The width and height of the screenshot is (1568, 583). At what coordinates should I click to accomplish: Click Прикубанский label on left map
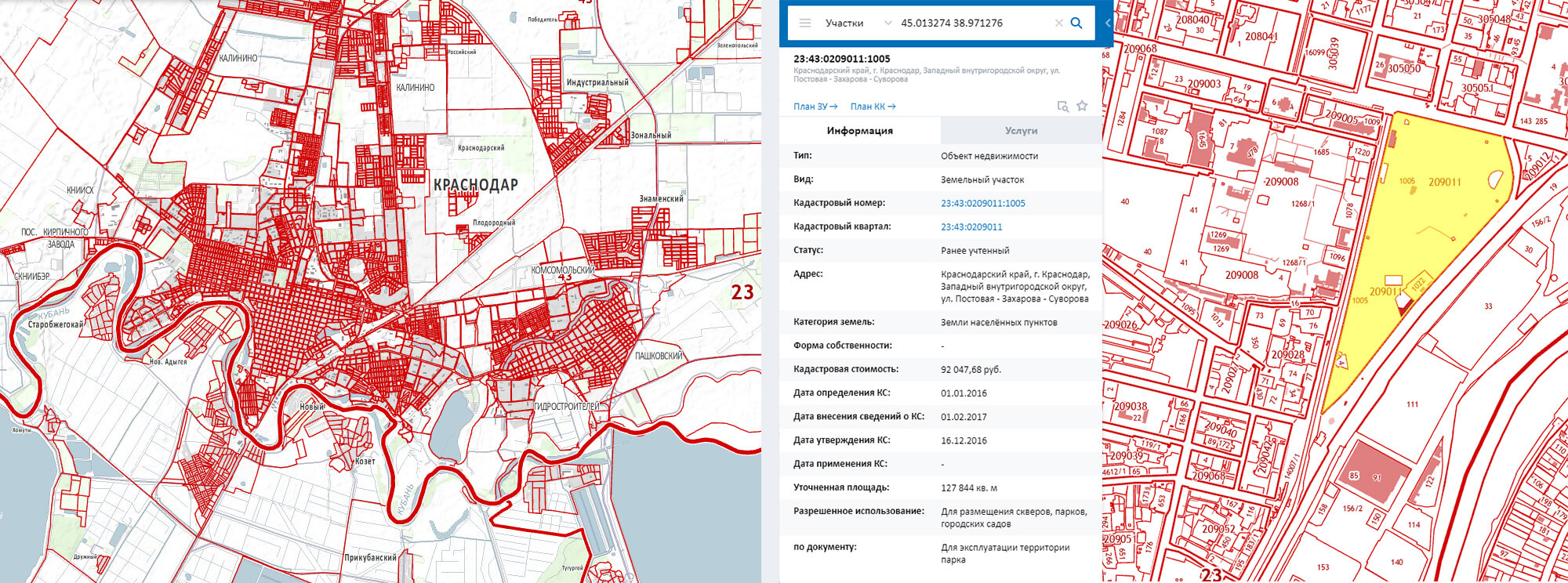coord(370,558)
